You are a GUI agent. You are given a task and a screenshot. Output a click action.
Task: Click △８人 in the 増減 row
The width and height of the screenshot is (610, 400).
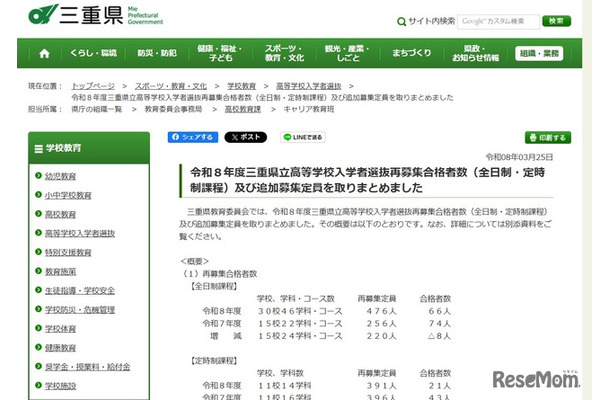[x=439, y=336]
